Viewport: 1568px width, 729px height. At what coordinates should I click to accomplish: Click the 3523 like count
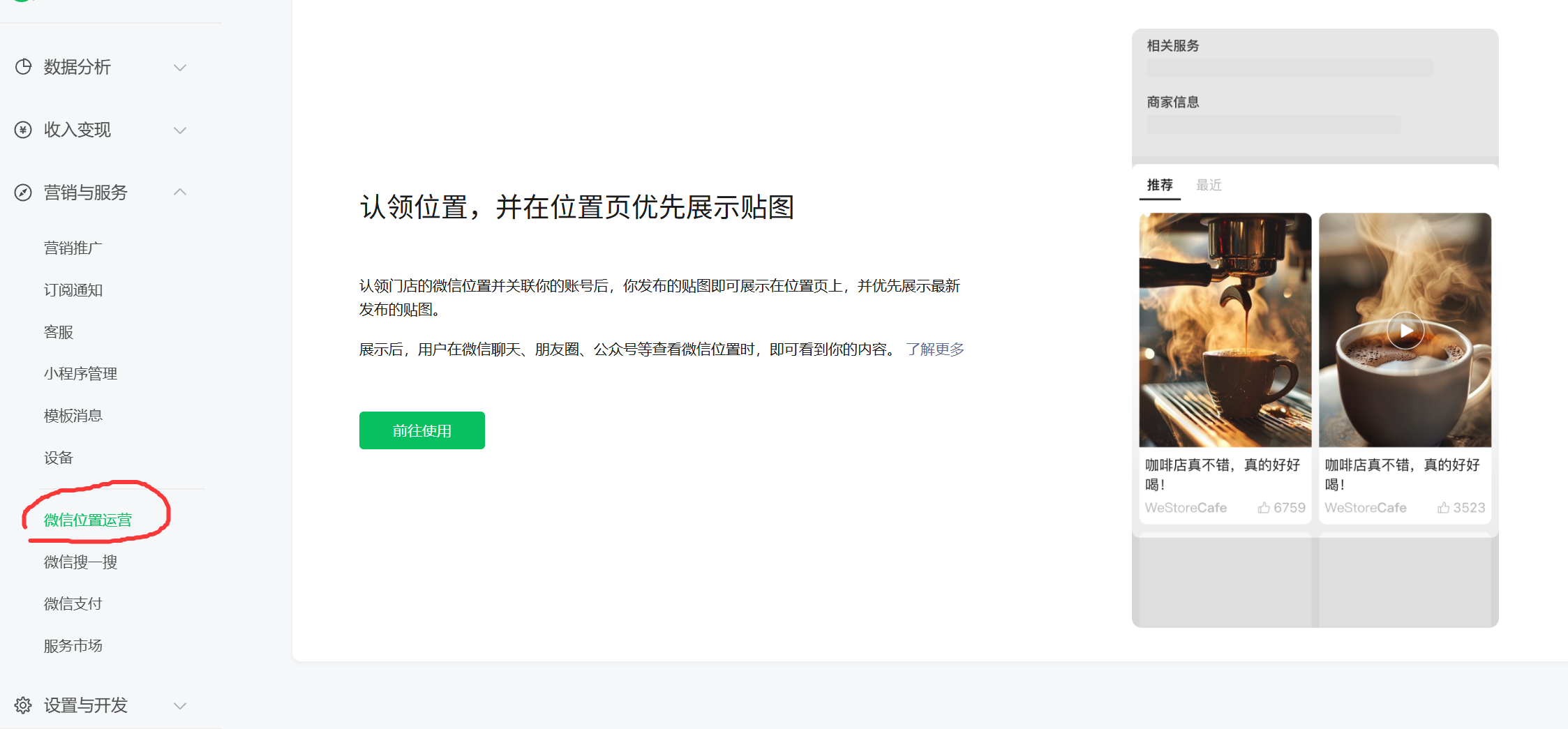tap(1469, 508)
